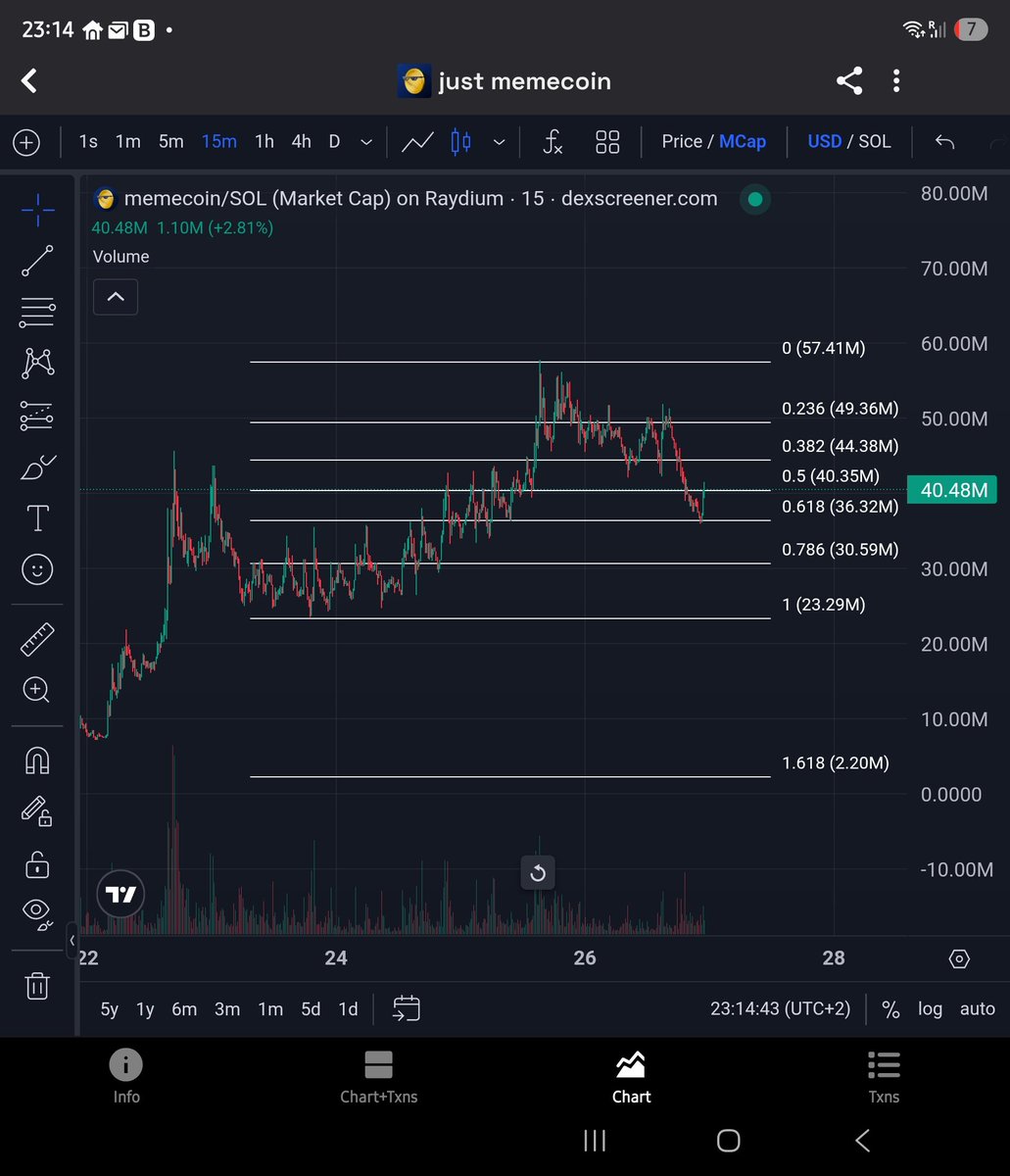Select the brush drawing tool

[36, 468]
